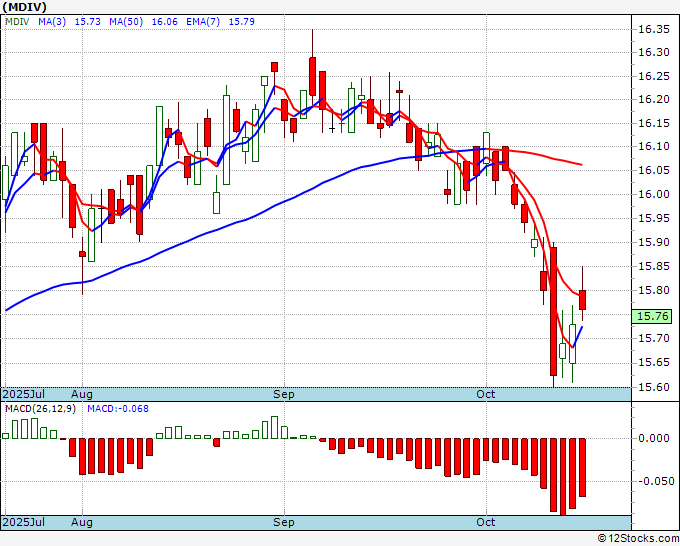Click the 12Stocks.com copyright credit
680x546 pixels.
coord(638,539)
